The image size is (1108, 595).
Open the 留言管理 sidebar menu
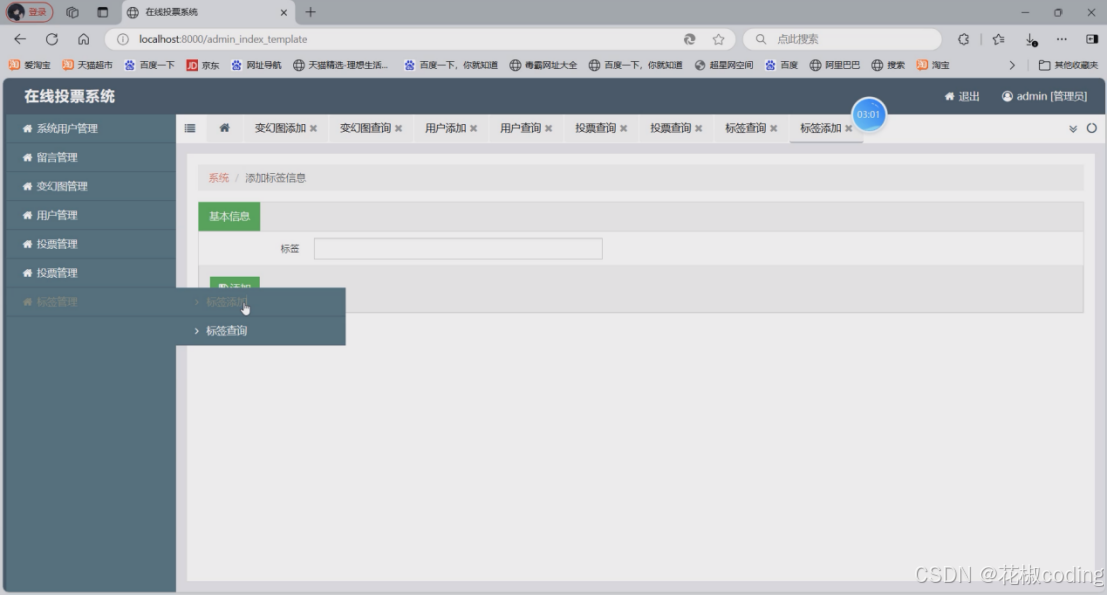(90, 158)
